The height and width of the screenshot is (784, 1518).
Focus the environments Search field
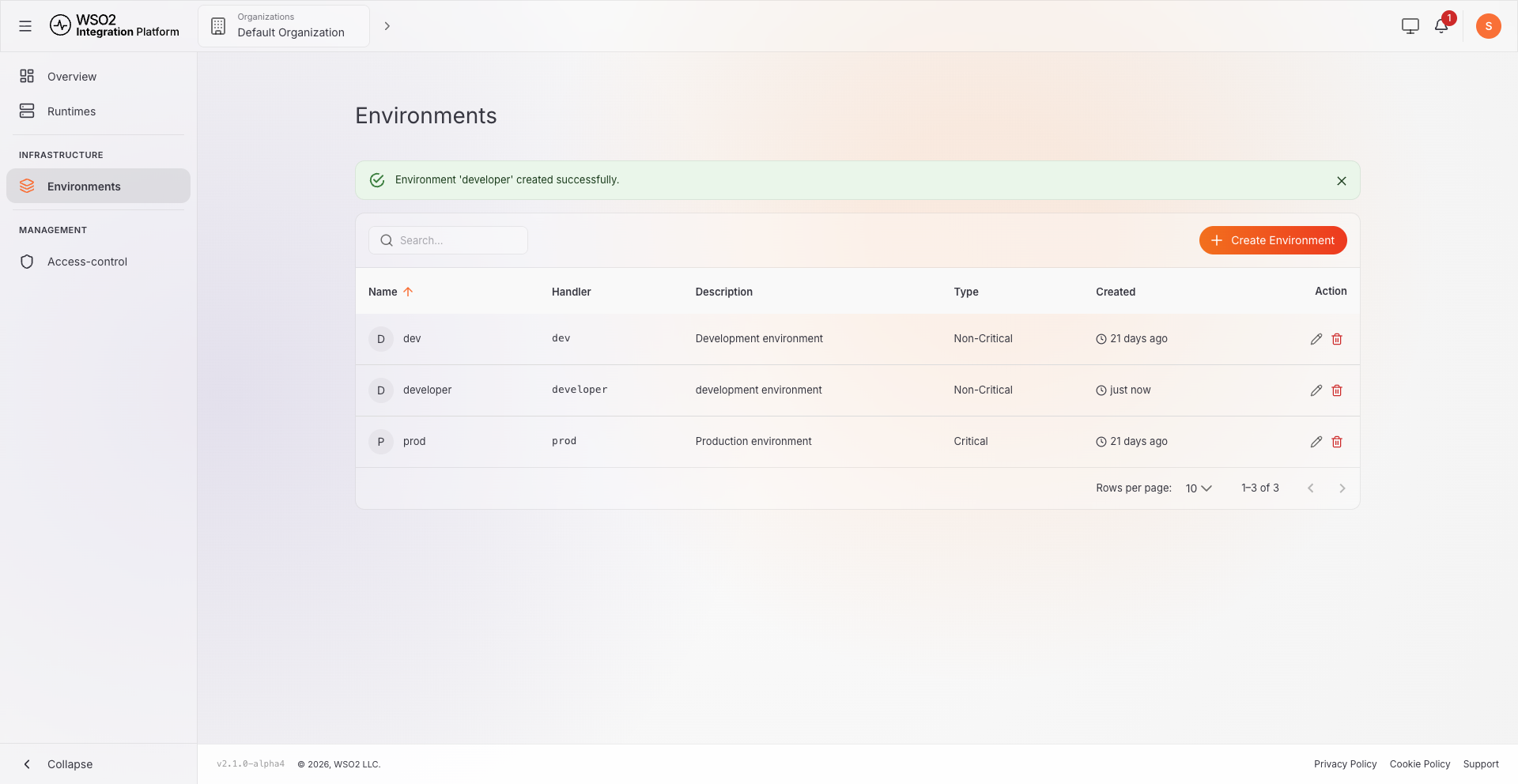point(448,240)
